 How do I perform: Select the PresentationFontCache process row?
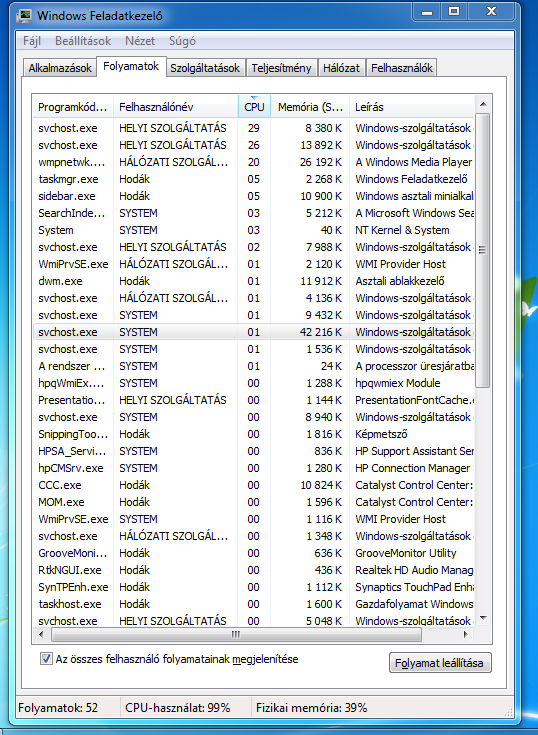(x=254, y=400)
